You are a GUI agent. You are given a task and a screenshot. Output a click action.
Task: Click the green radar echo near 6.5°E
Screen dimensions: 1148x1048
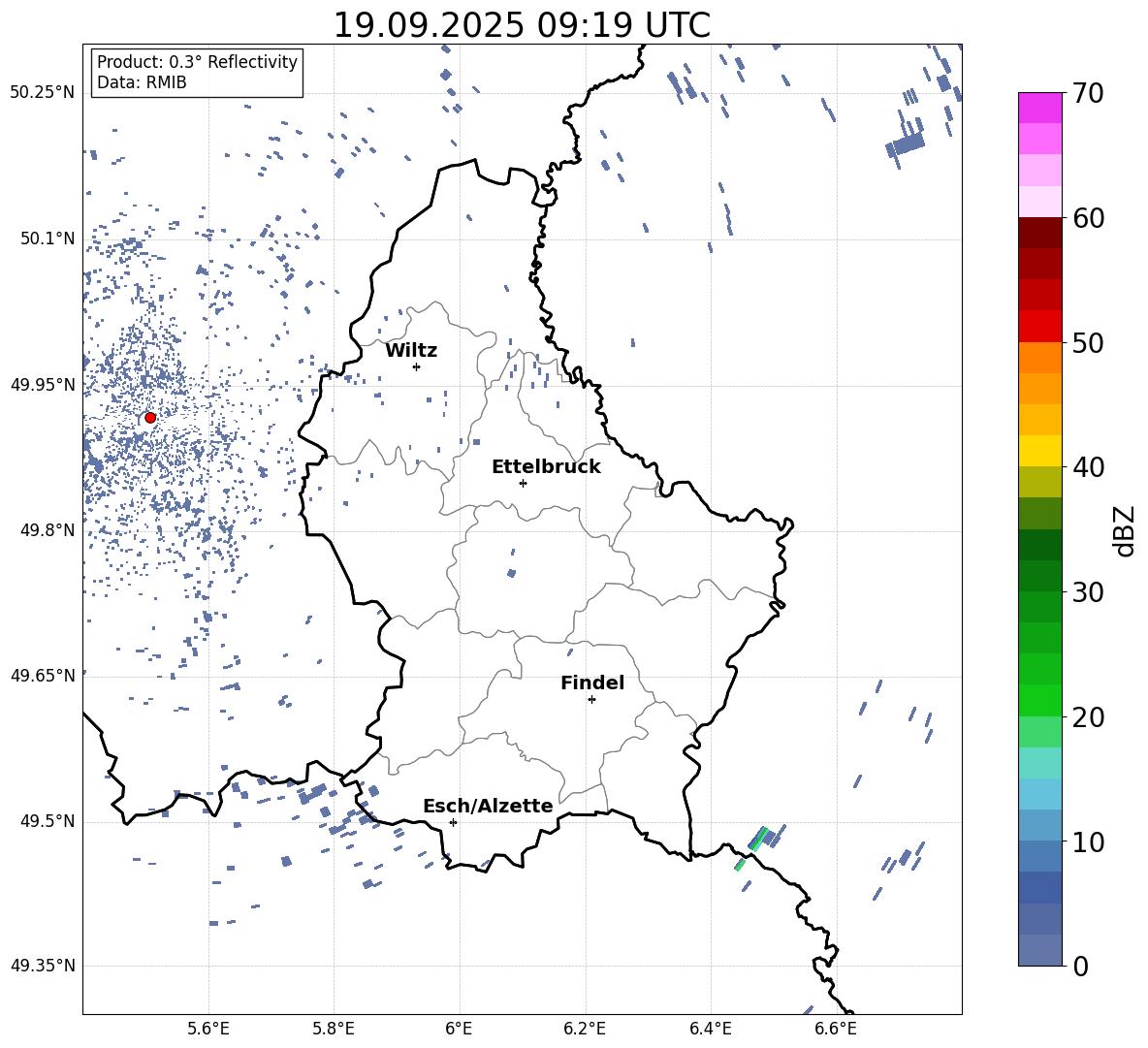coord(758,838)
